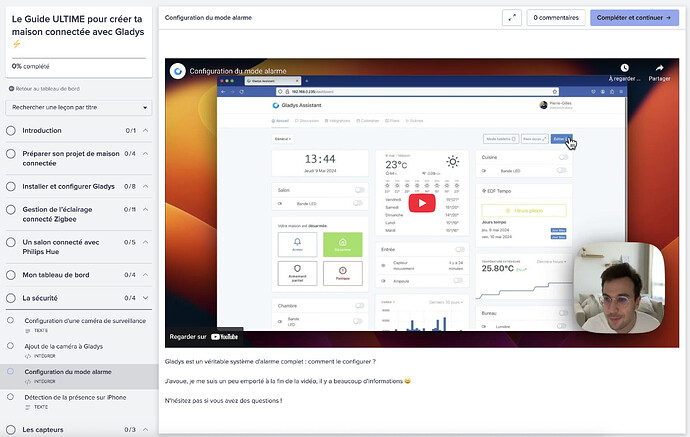Viewport: 690px width, 437px height.
Task: Click circle beside Détection de la présence lesson
Action: 11,397
